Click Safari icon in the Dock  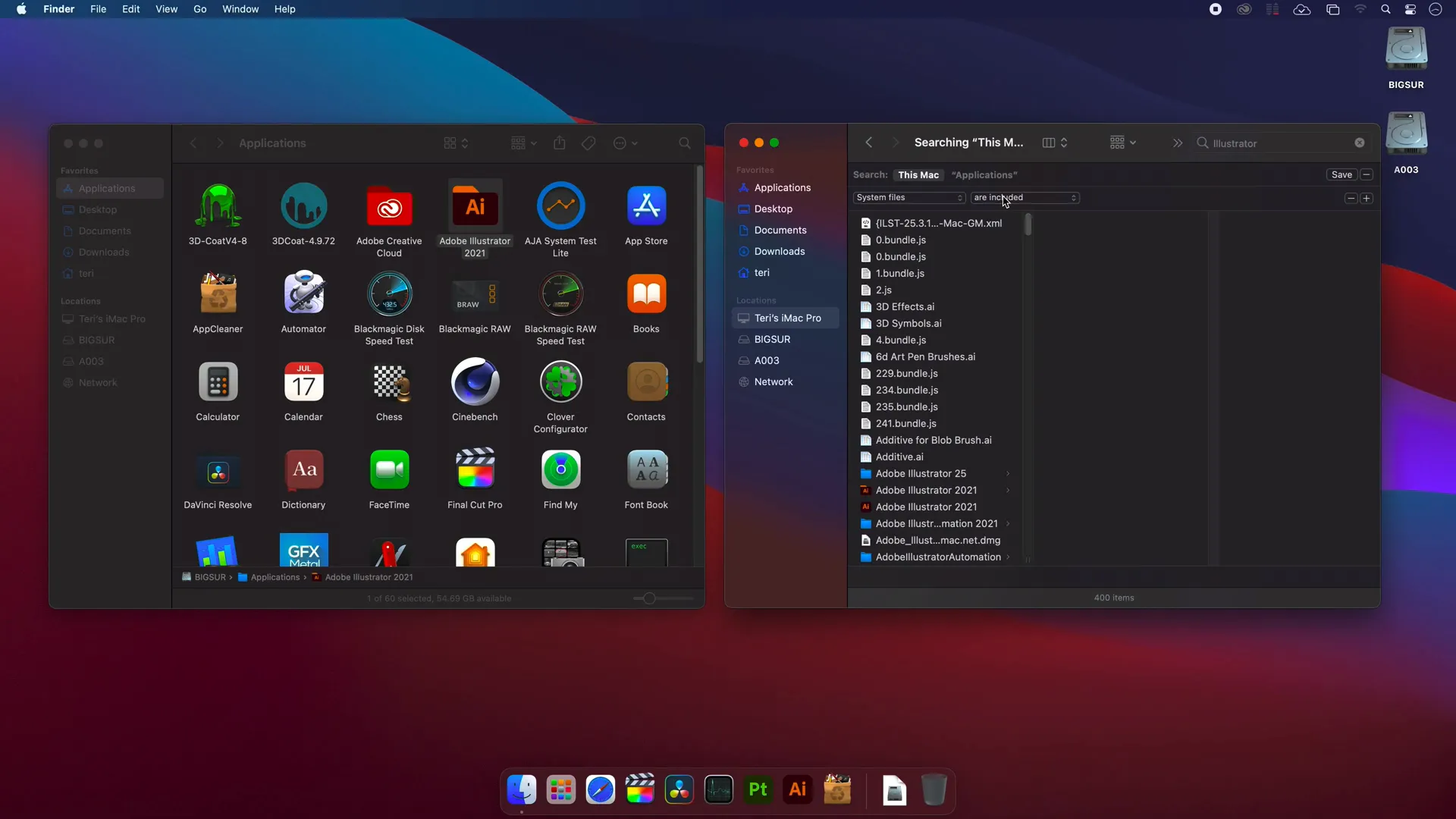pyautogui.click(x=601, y=789)
